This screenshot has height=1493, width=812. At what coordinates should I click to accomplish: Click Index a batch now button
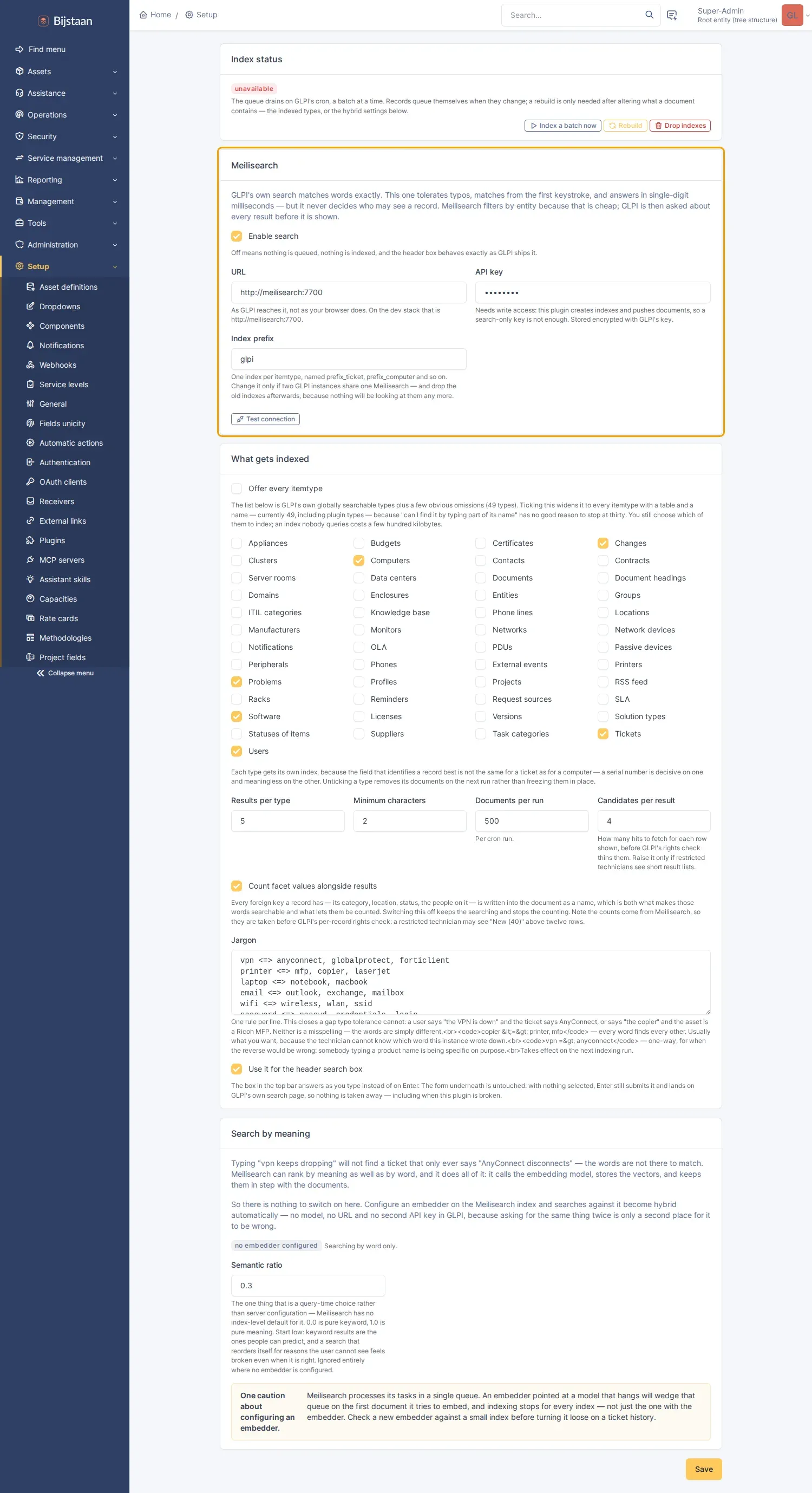click(x=562, y=126)
